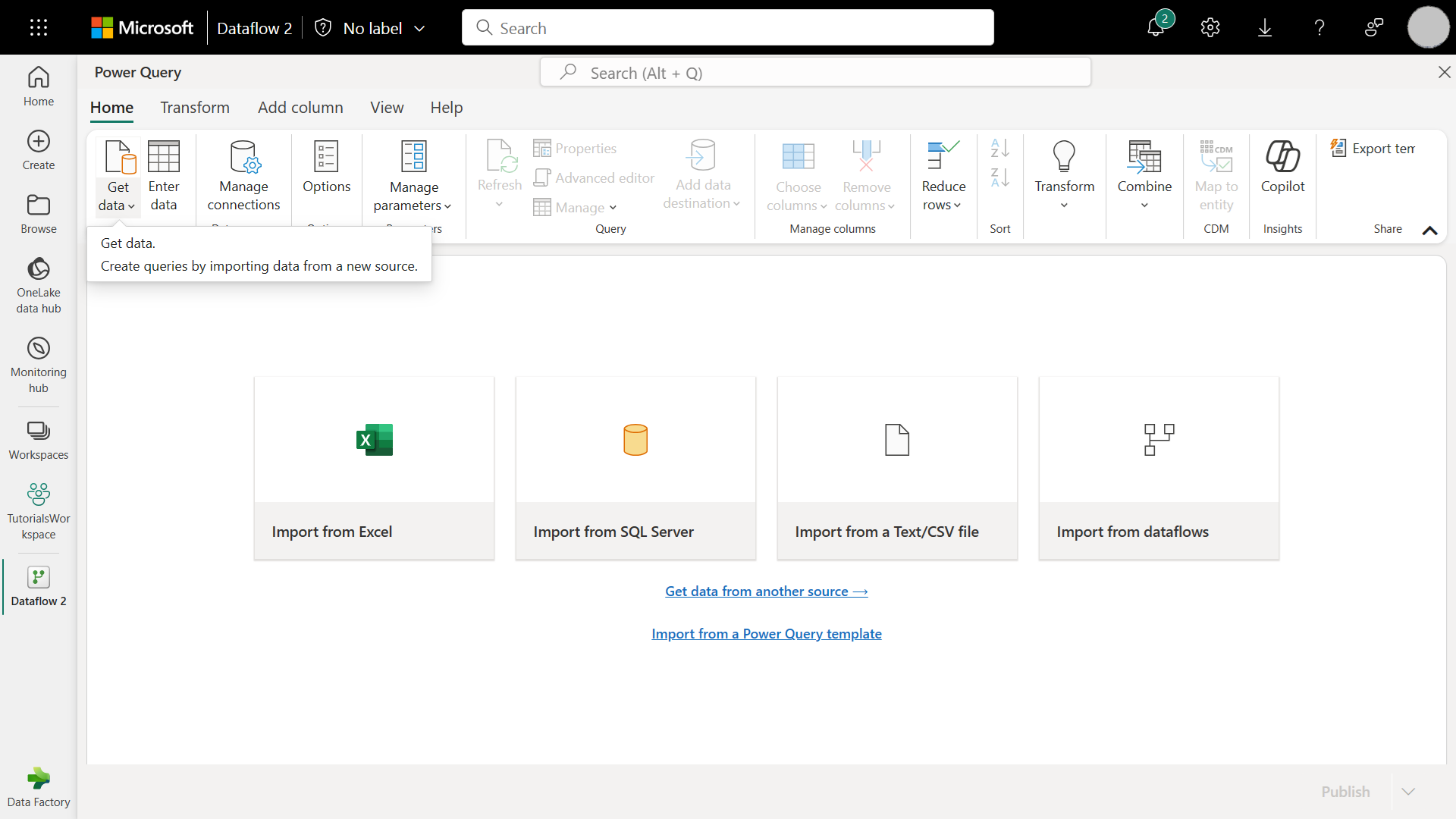This screenshot has width=1456, height=819.
Task: Open Monitoring hub from sidebar
Action: pos(39,366)
